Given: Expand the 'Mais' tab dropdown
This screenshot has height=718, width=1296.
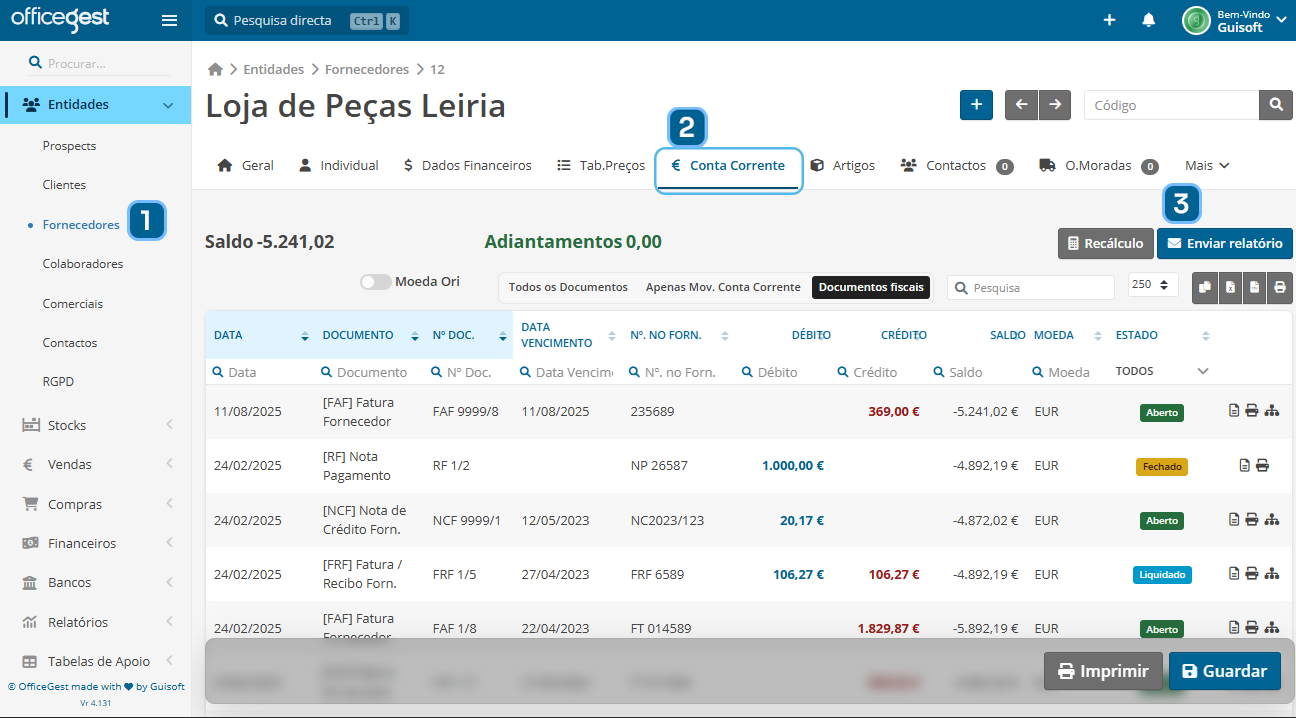Looking at the screenshot, I should (x=1206, y=166).
